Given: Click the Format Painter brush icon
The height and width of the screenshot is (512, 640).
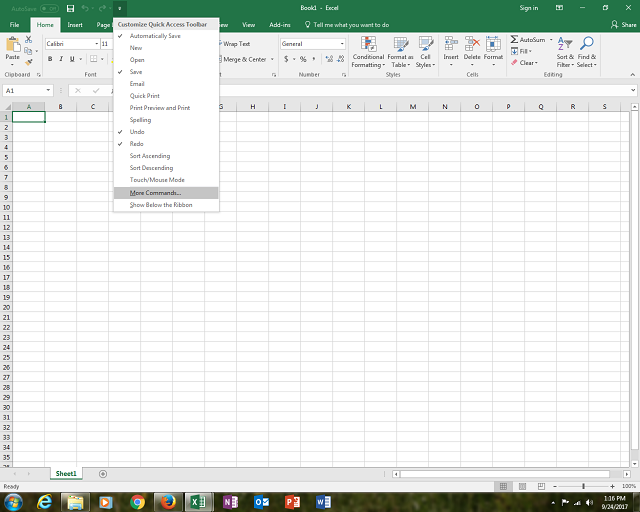Looking at the screenshot, I should point(28,62).
